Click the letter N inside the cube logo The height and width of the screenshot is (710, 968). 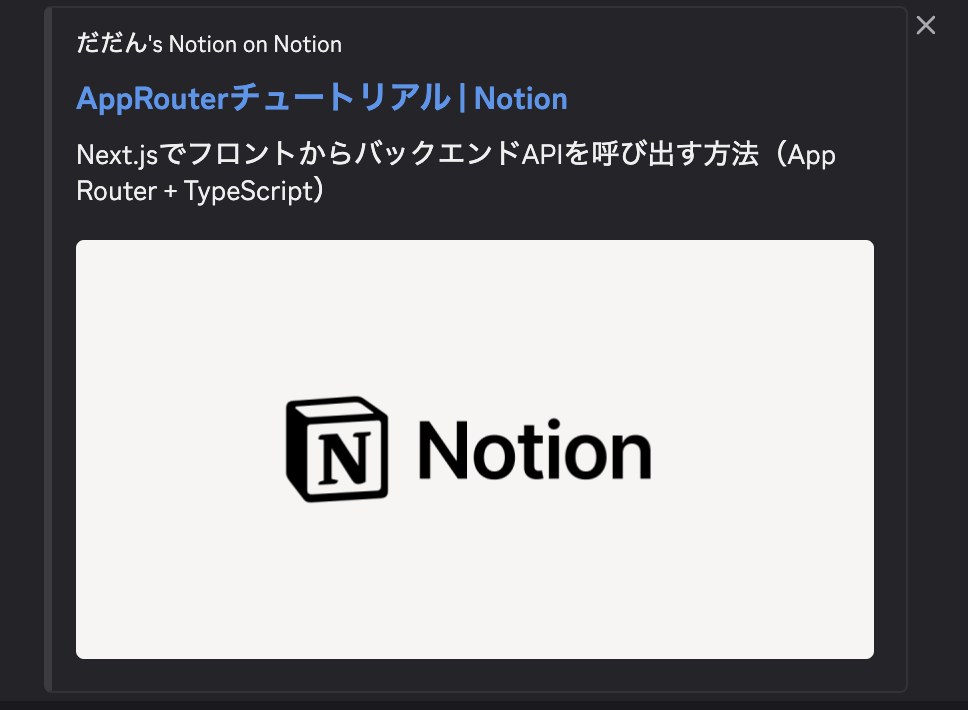click(x=344, y=457)
